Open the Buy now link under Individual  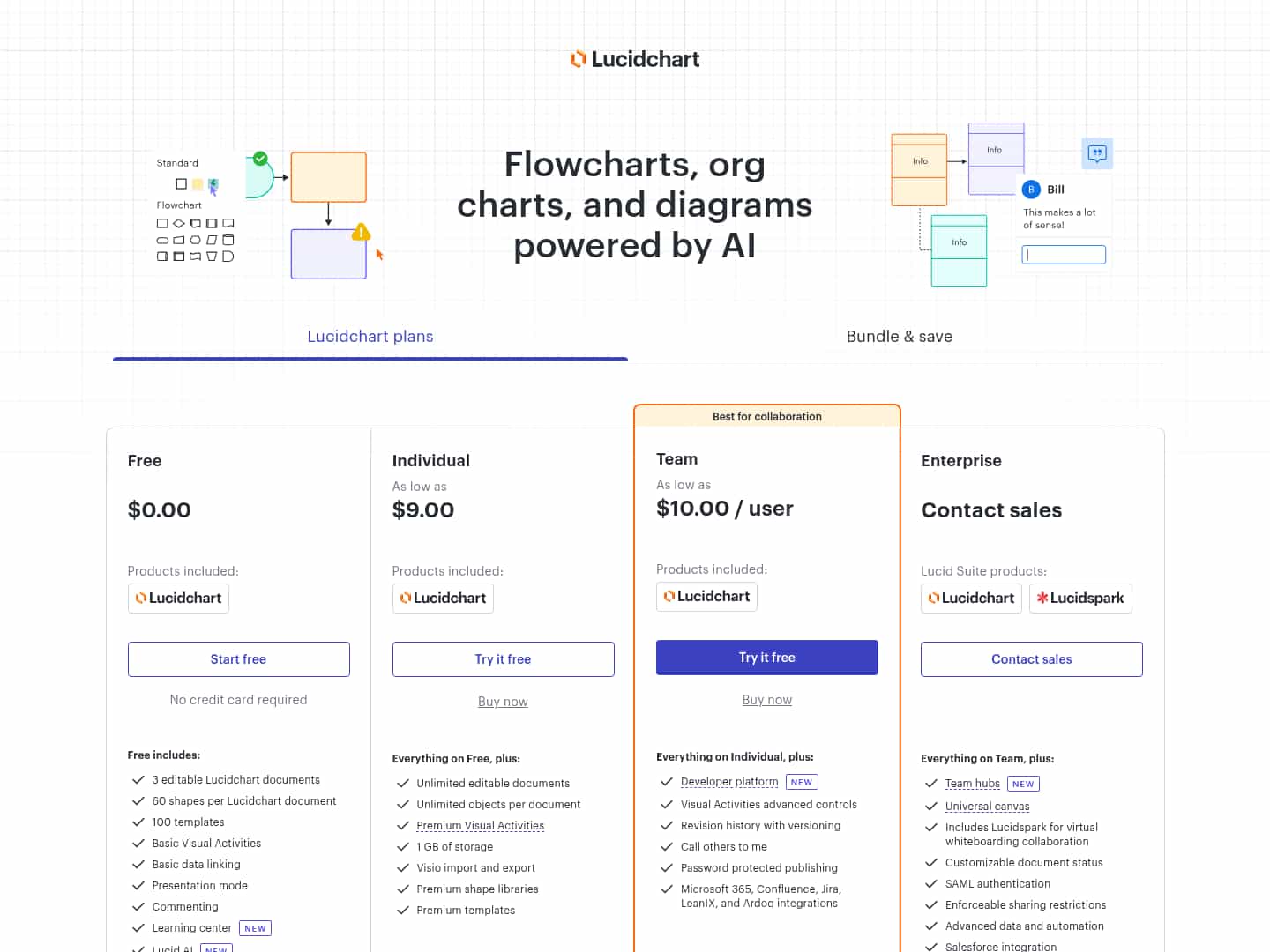click(x=503, y=701)
